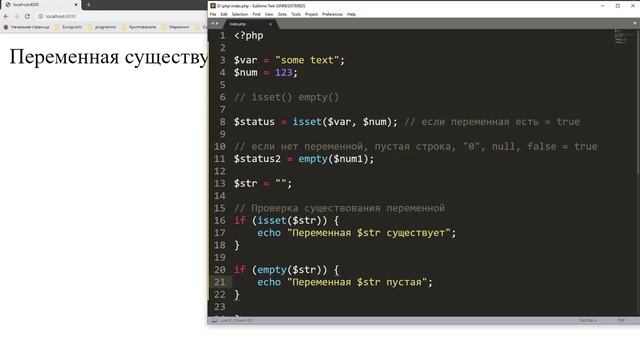This screenshot has height=360, width=640.
Task: Open the Eurogrozhi bookmark folder
Action: (x=69, y=27)
